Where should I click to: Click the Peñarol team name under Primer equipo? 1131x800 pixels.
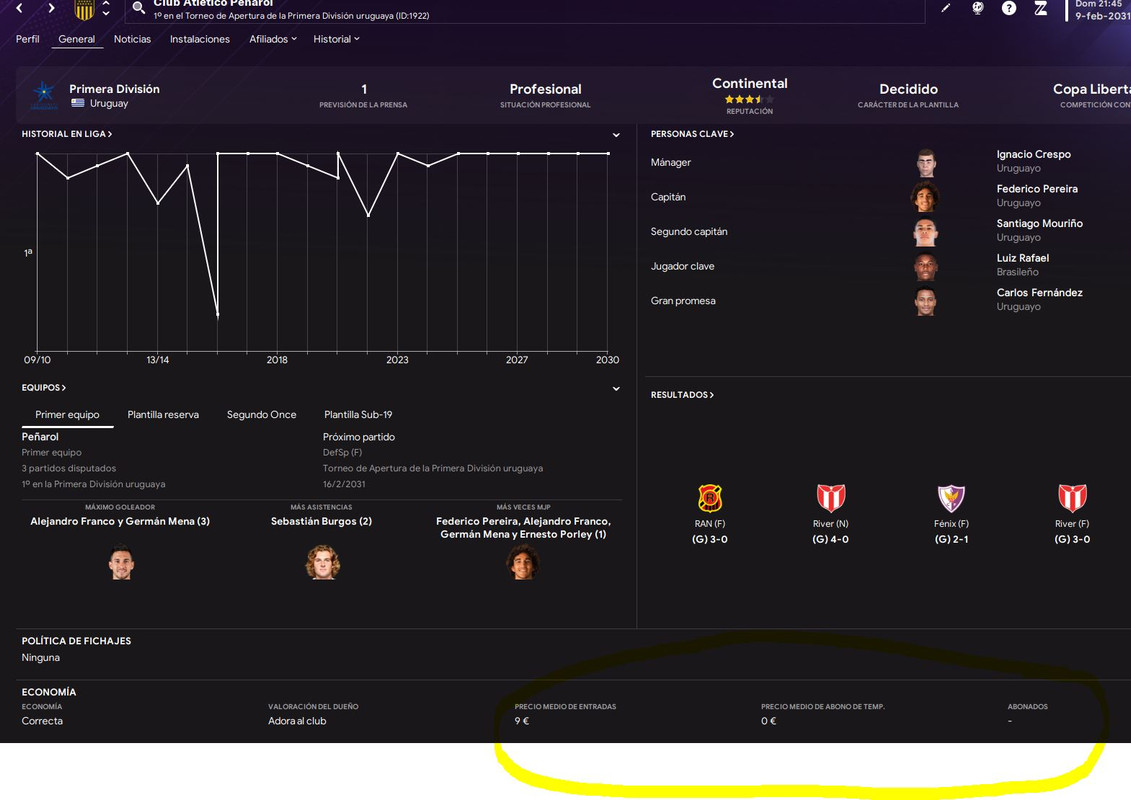[40, 437]
